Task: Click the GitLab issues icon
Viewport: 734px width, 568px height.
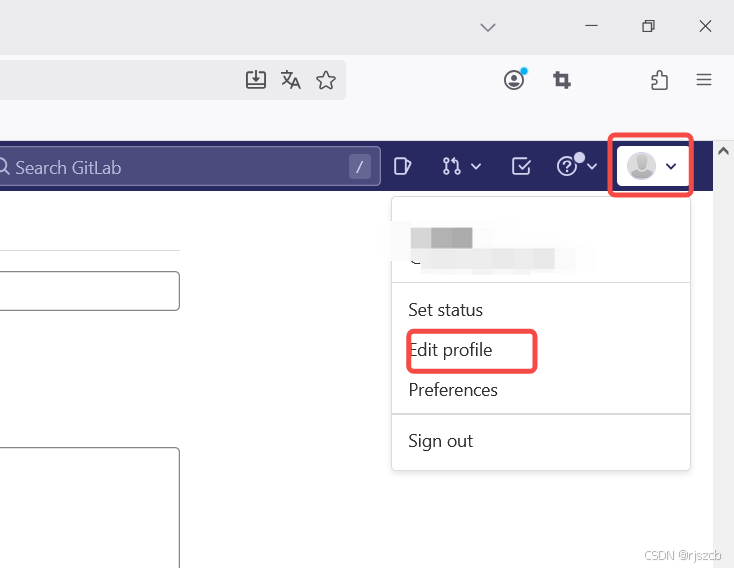Action: [403, 166]
